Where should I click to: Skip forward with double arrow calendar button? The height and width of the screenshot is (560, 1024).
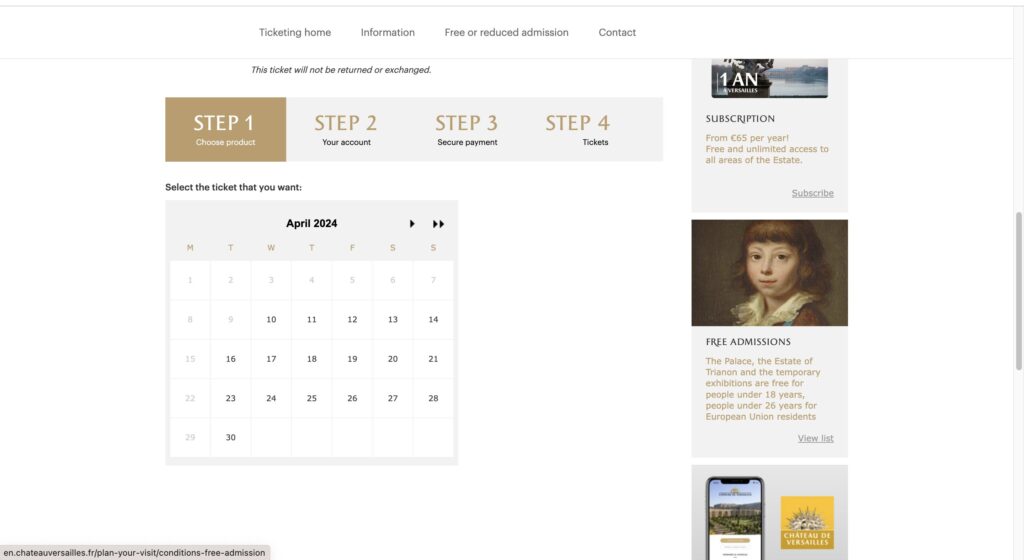tap(438, 224)
